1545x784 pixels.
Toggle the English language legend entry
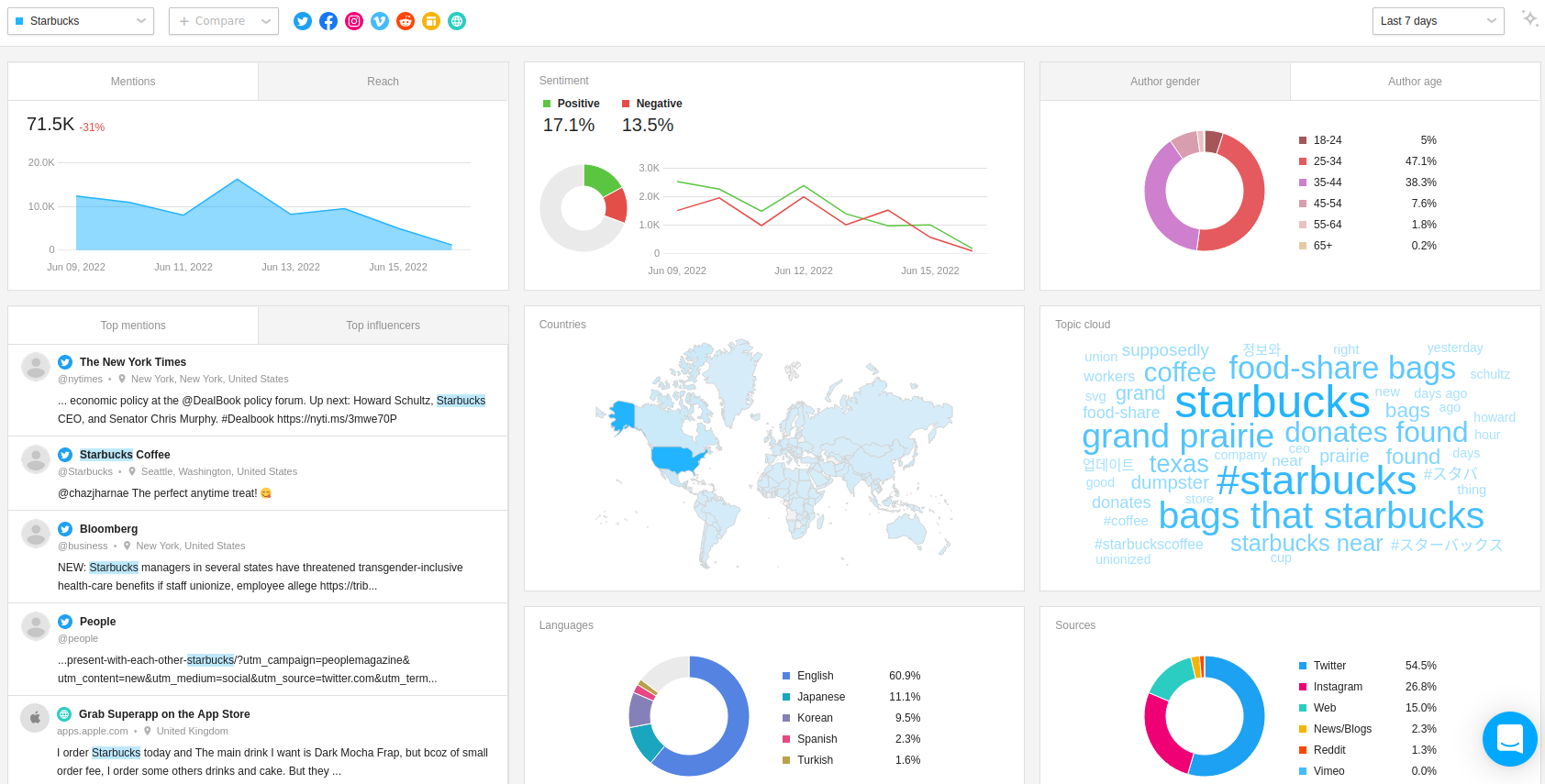coord(851,676)
